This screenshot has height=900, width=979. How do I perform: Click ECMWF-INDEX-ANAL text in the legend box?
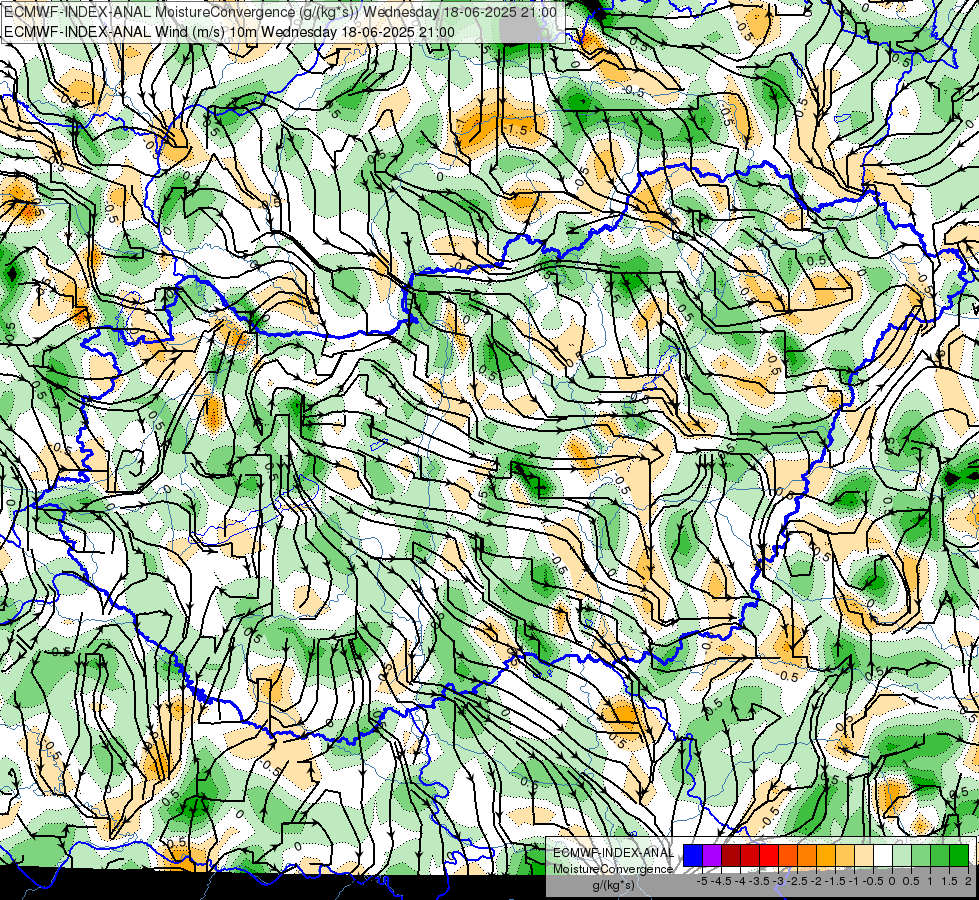613,853
